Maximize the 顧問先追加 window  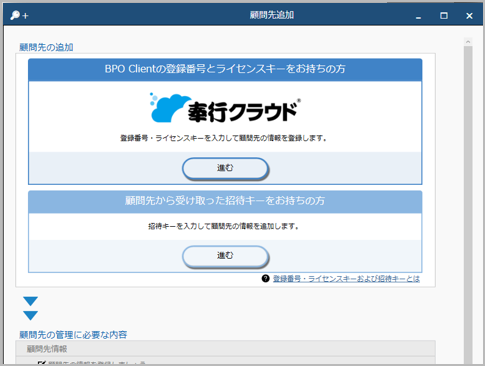444,16
